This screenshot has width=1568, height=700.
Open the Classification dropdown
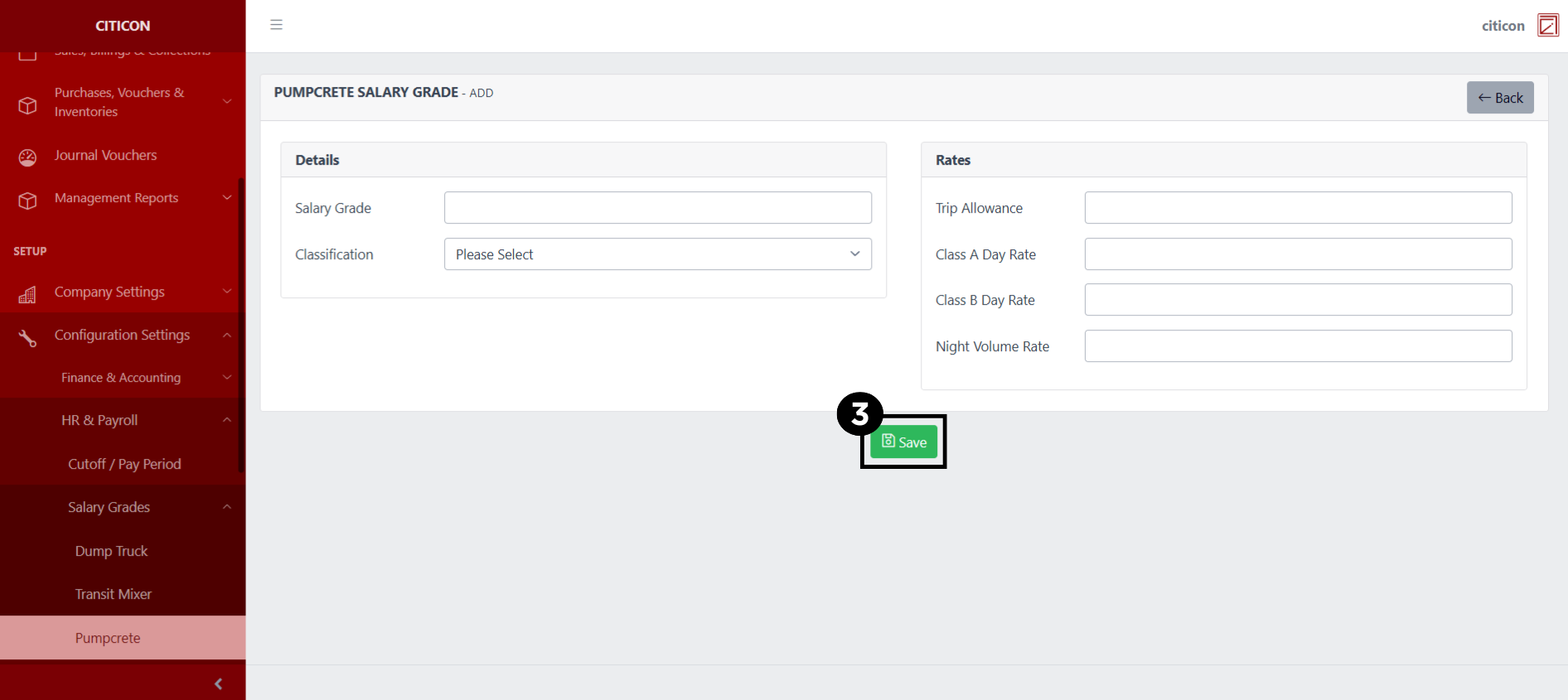[657, 254]
